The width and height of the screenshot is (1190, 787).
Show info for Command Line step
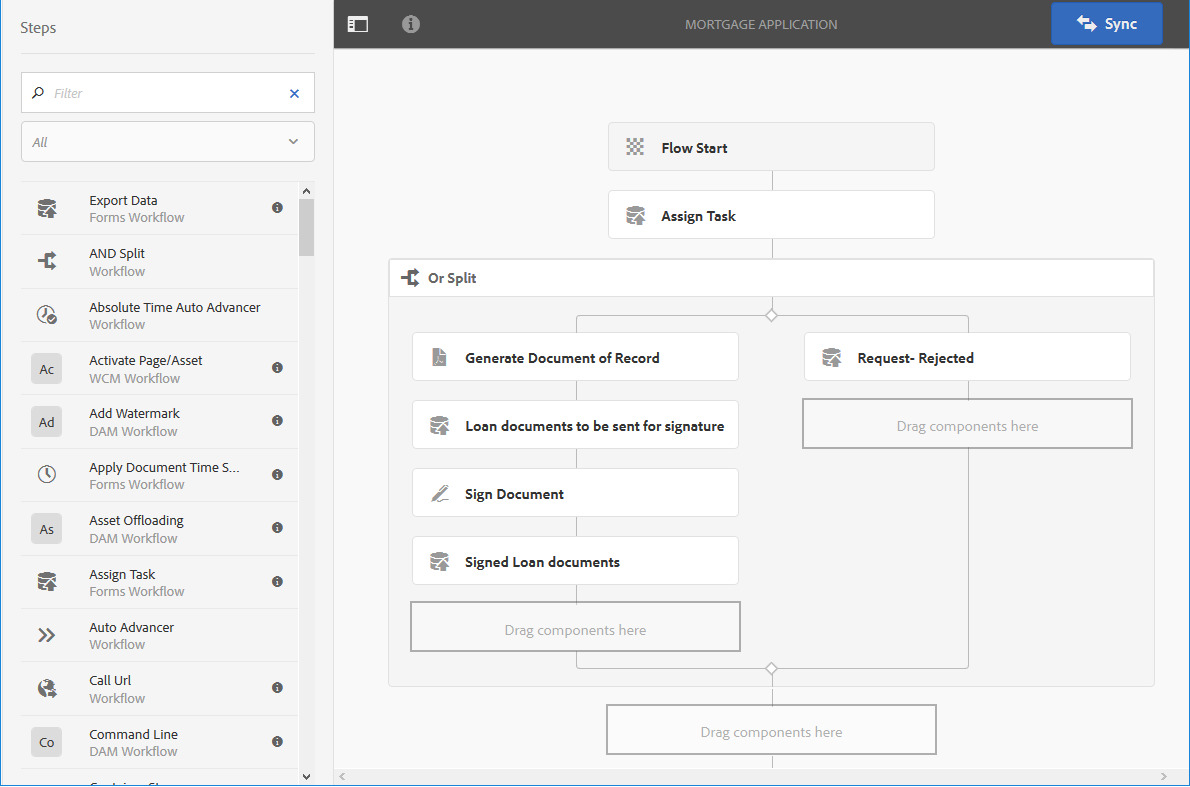(x=278, y=741)
